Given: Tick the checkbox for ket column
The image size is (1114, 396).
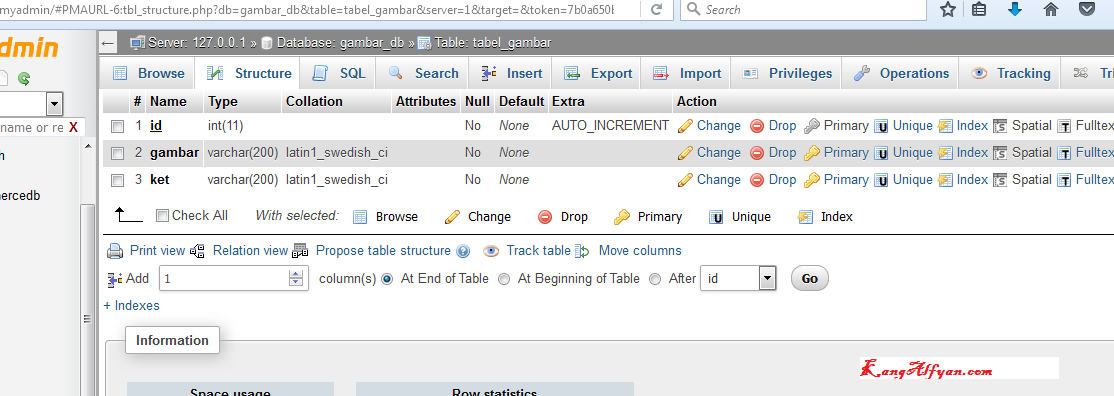Looking at the screenshot, I should (x=118, y=180).
